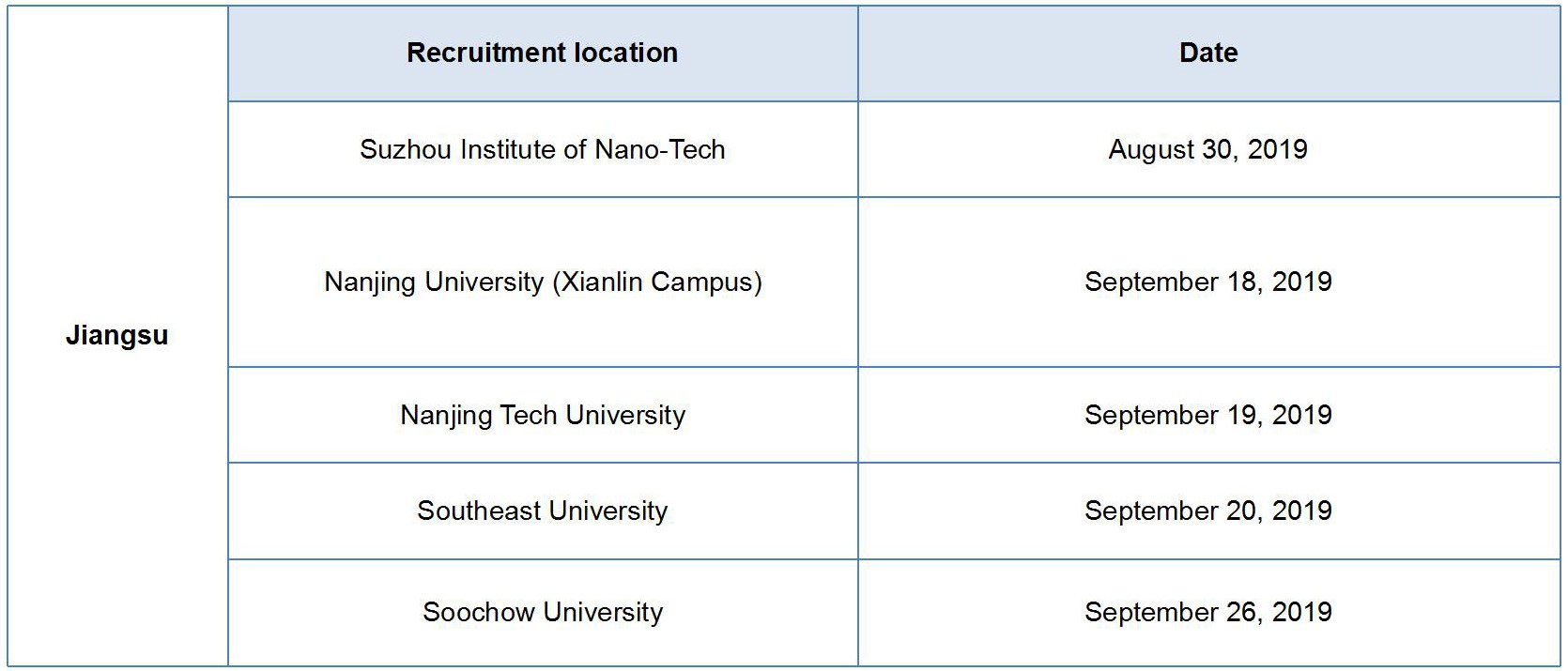Click Suzhou Institute of Nano-Tech cell
Screen dimensions: 1568x671
542,150
